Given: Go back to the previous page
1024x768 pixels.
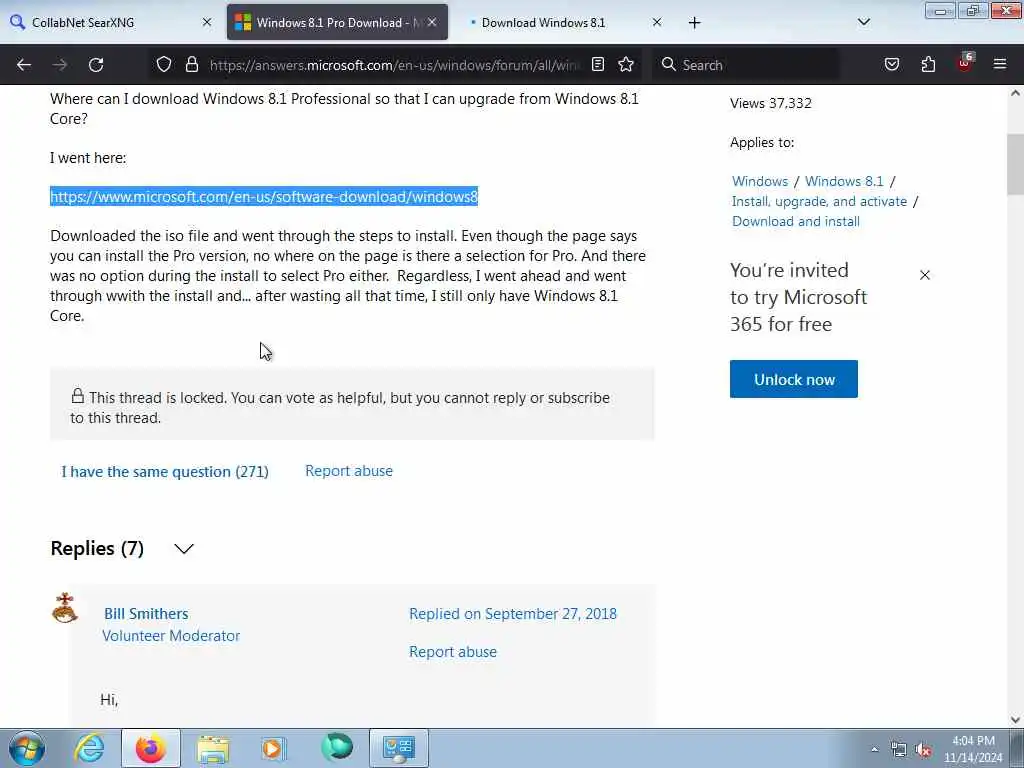Looking at the screenshot, I should (x=24, y=65).
